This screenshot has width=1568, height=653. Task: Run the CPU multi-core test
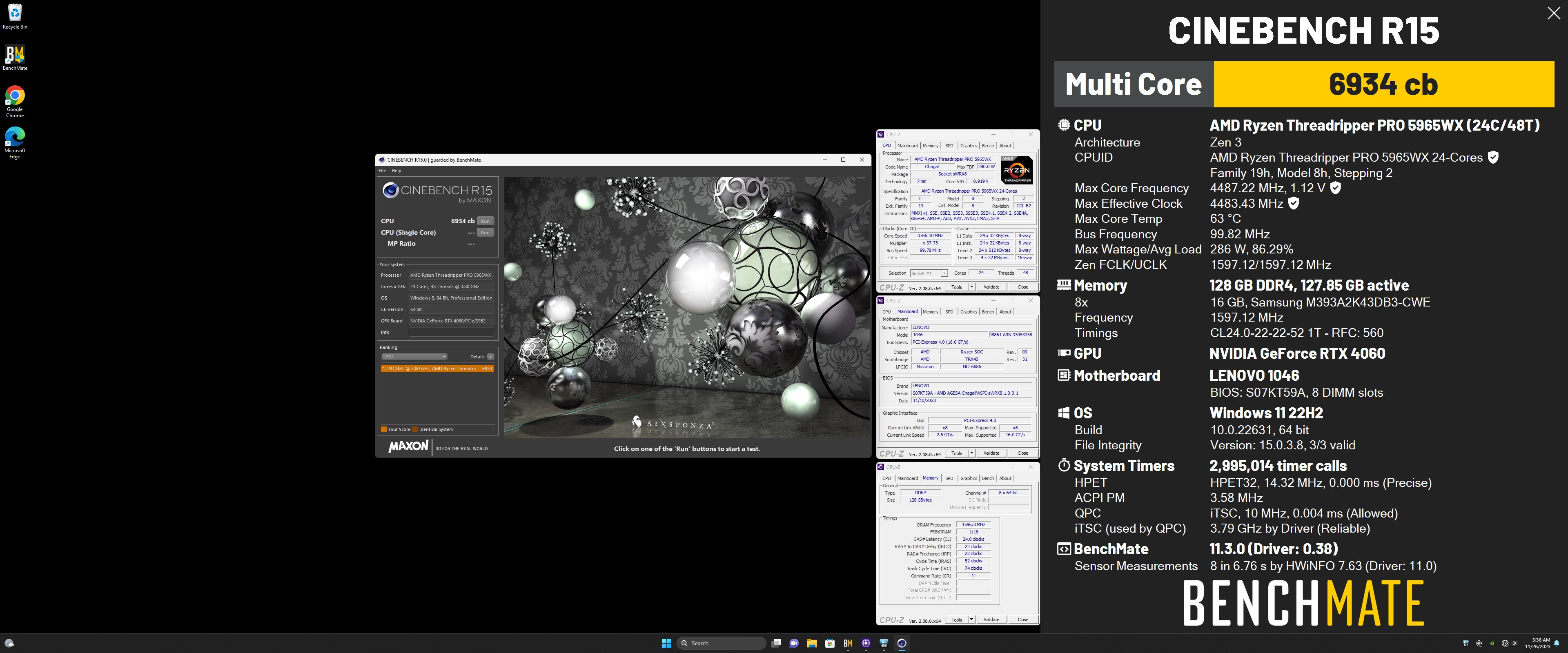[x=485, y=221]
